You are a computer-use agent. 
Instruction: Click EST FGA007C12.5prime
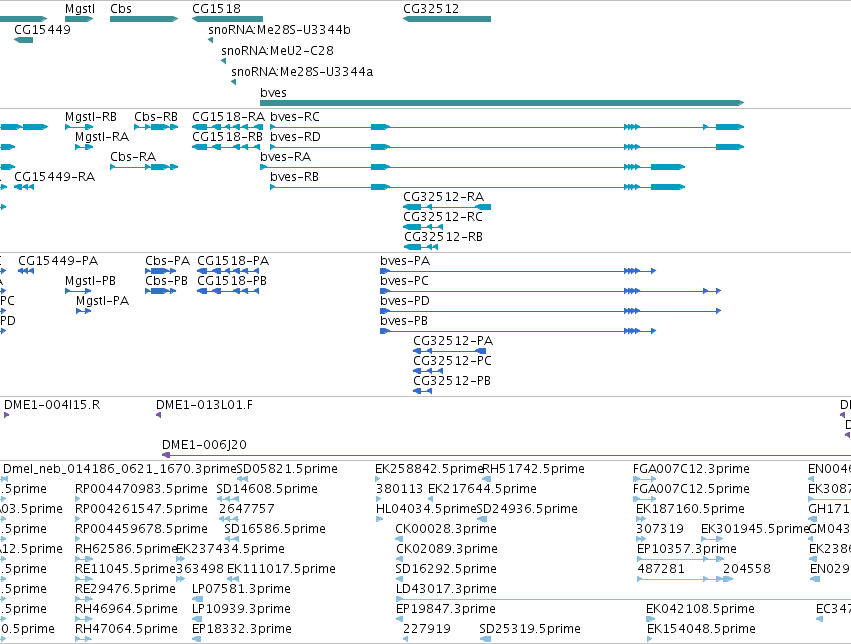tap(645, 499)
